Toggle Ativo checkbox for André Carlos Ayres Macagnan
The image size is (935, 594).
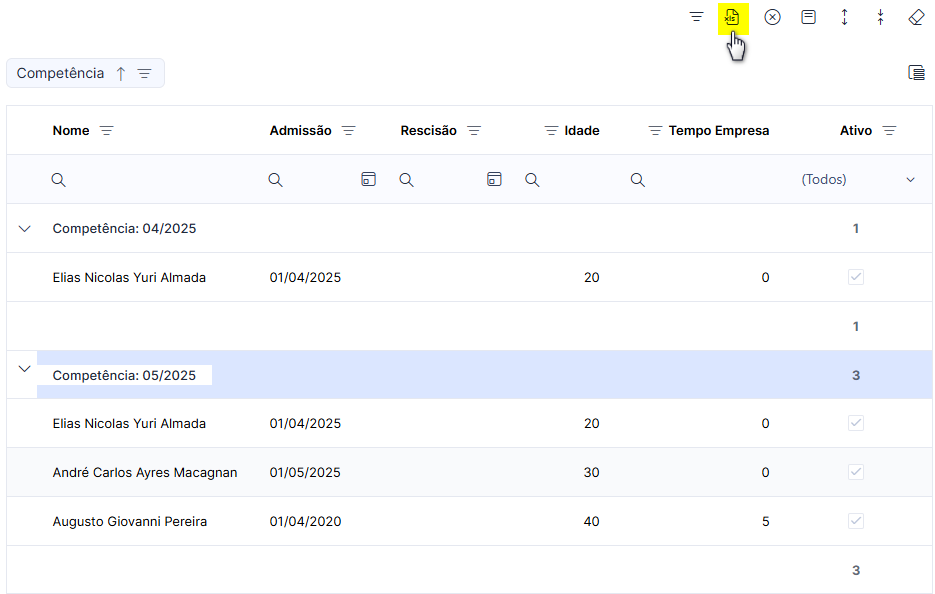(856, 472)
